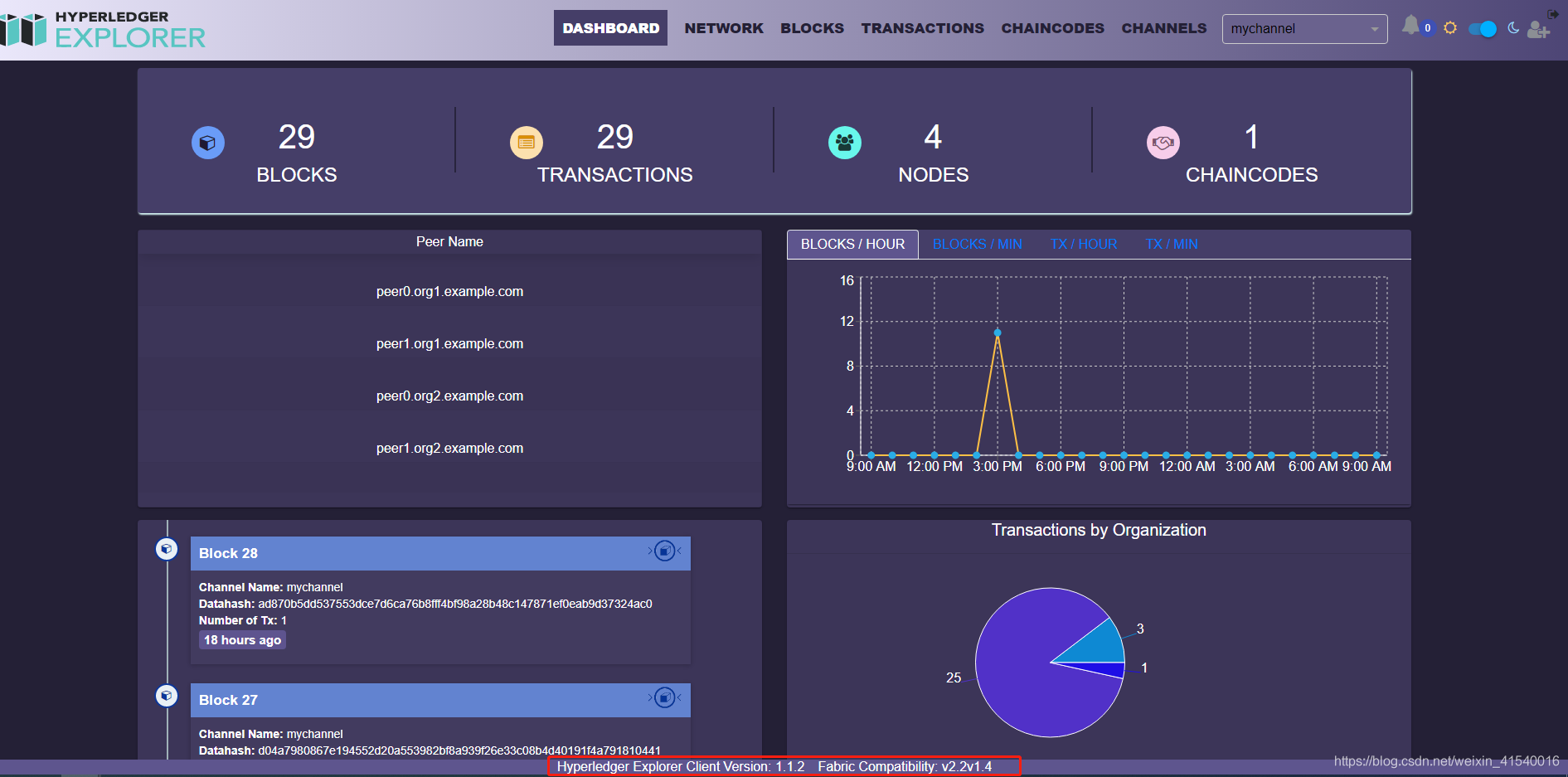Viewport: 1568px width, 777px height.
Task: Click peer0.org1.example.com in peer list
Action: (449, 292)
